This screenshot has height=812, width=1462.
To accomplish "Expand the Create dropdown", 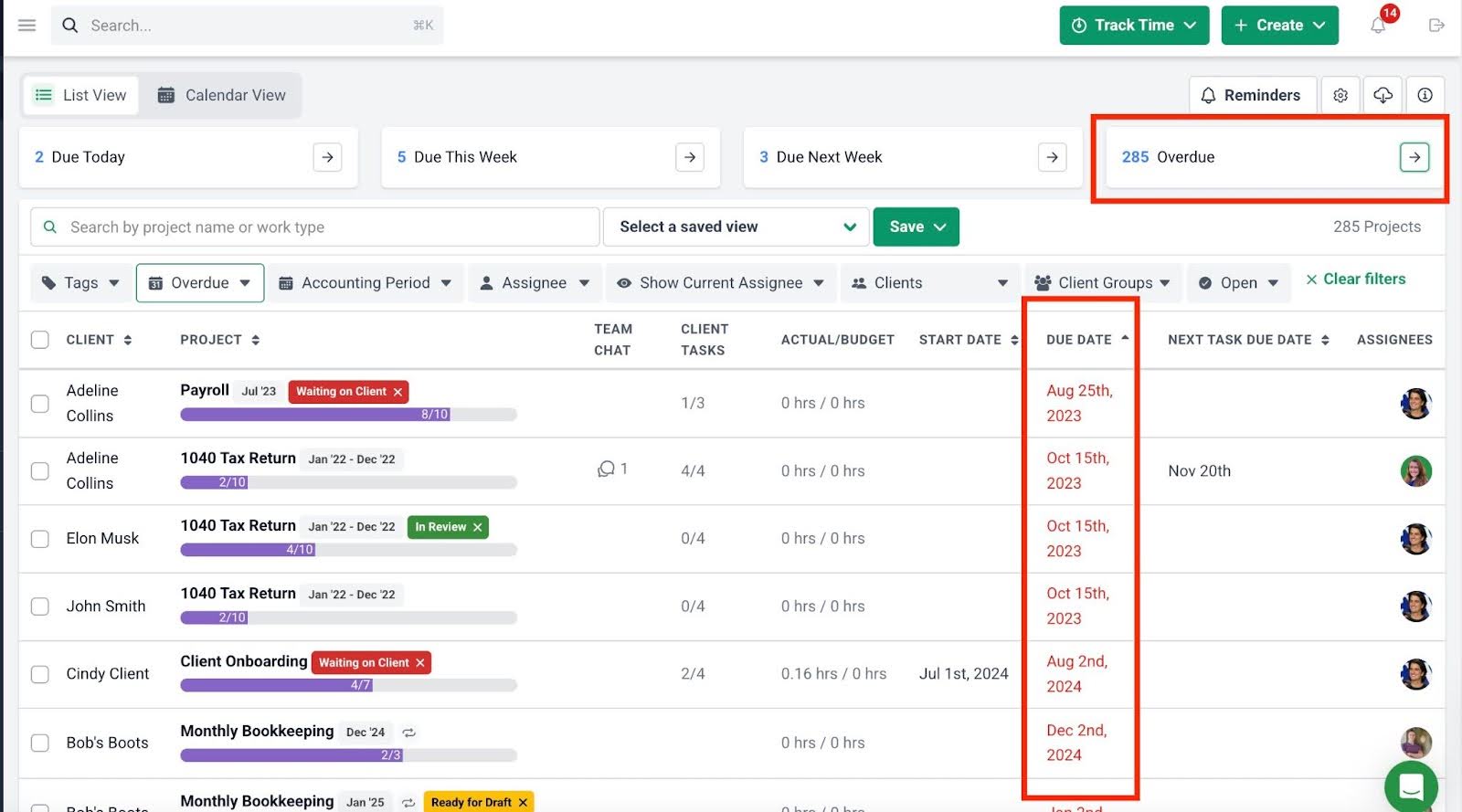I will 1279,26.
